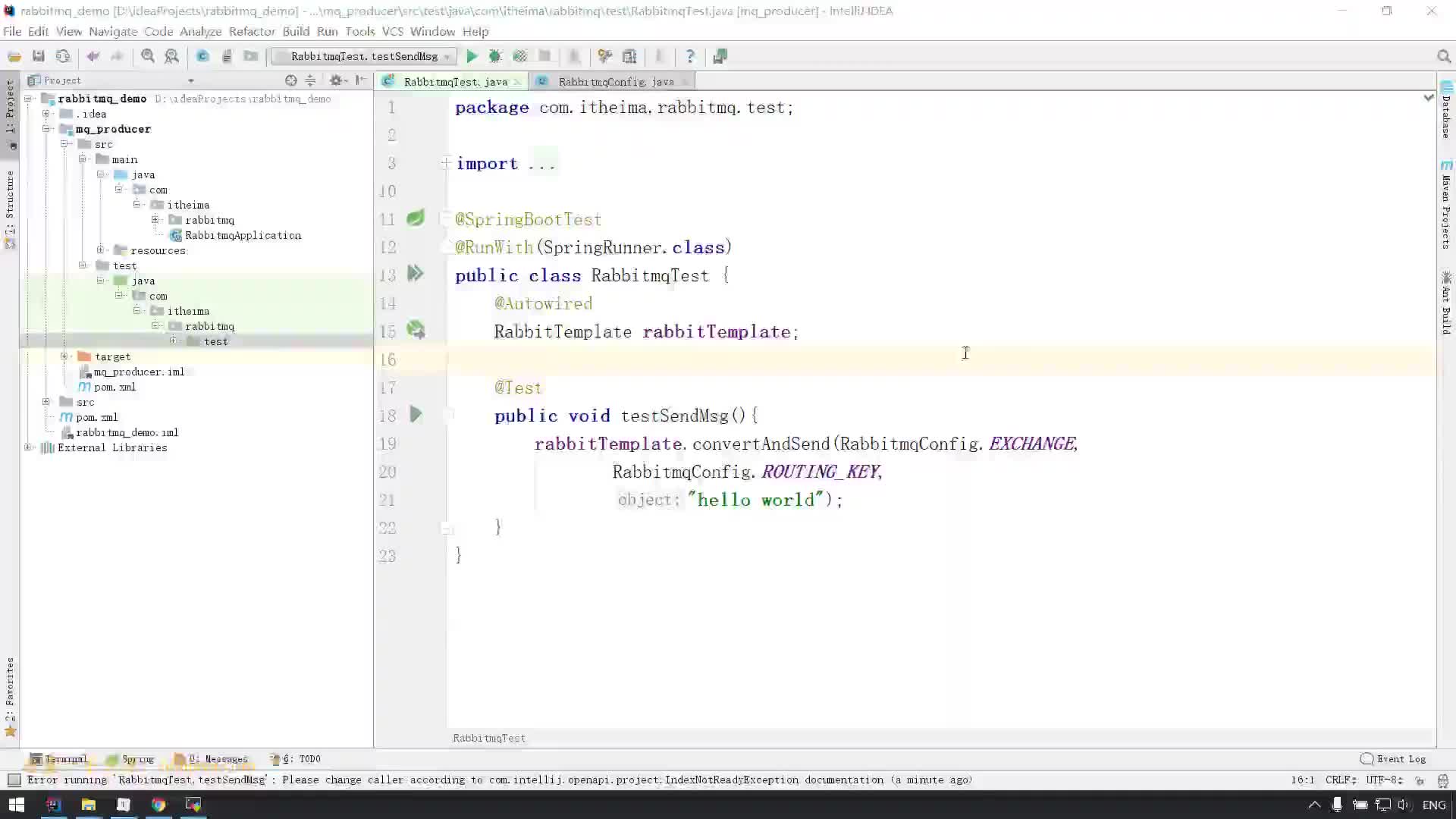The height and width of the screenshot is (819, 1456).
Task: Open Settings wrench toolbar icon
Action: 604,56
